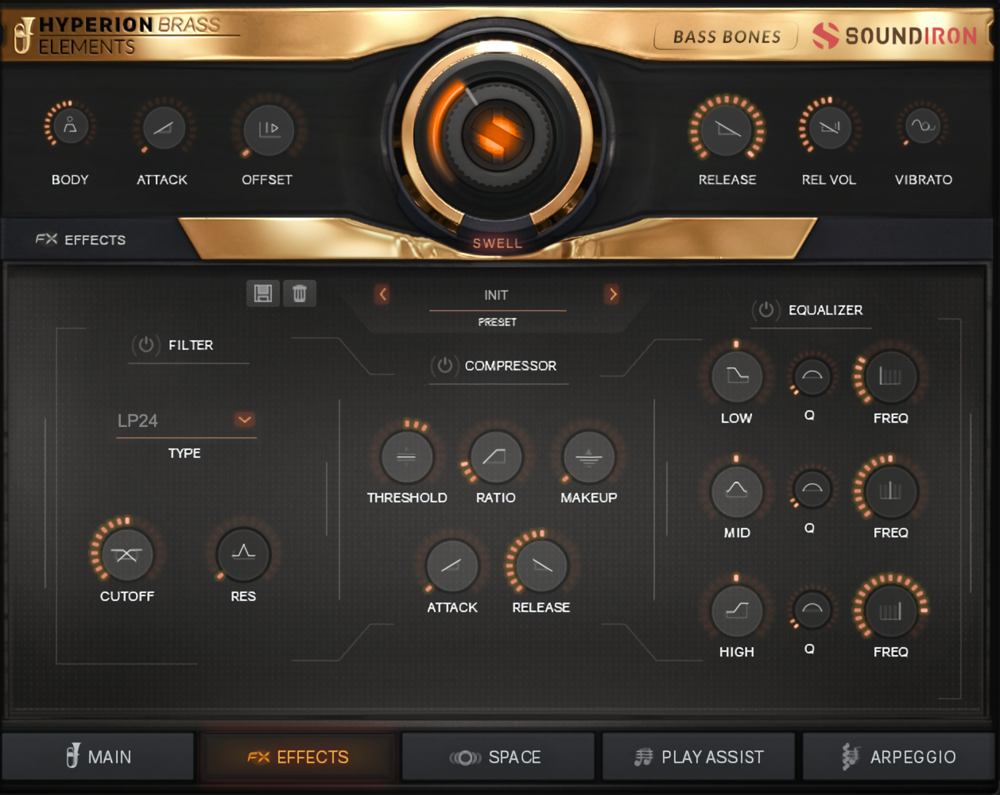Open the Play Assist page
This screenshot has width=1000, height=795.
[x=698, y=757]
